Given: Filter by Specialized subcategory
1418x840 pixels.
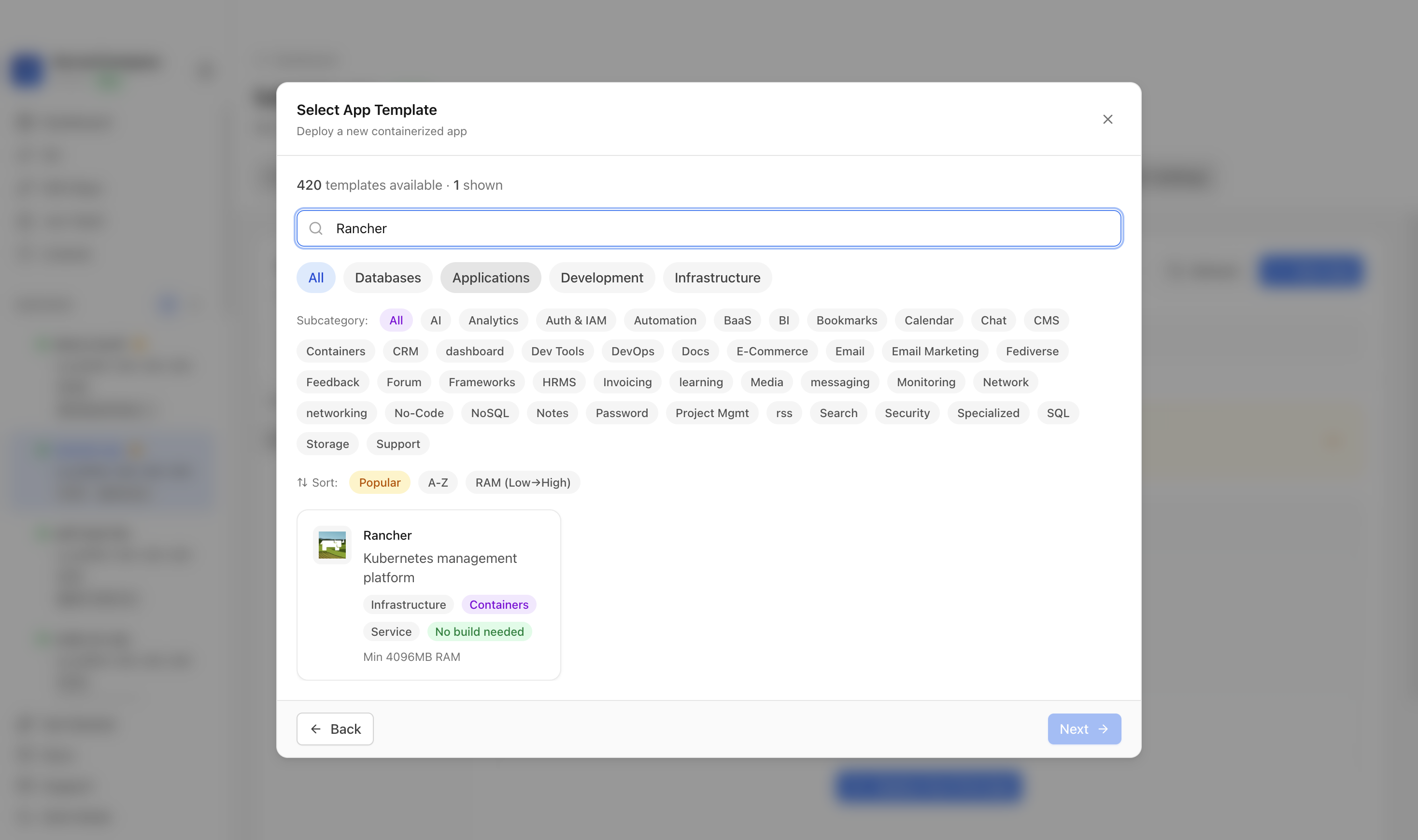Looking at the screenshot, I should pos(988,413).
